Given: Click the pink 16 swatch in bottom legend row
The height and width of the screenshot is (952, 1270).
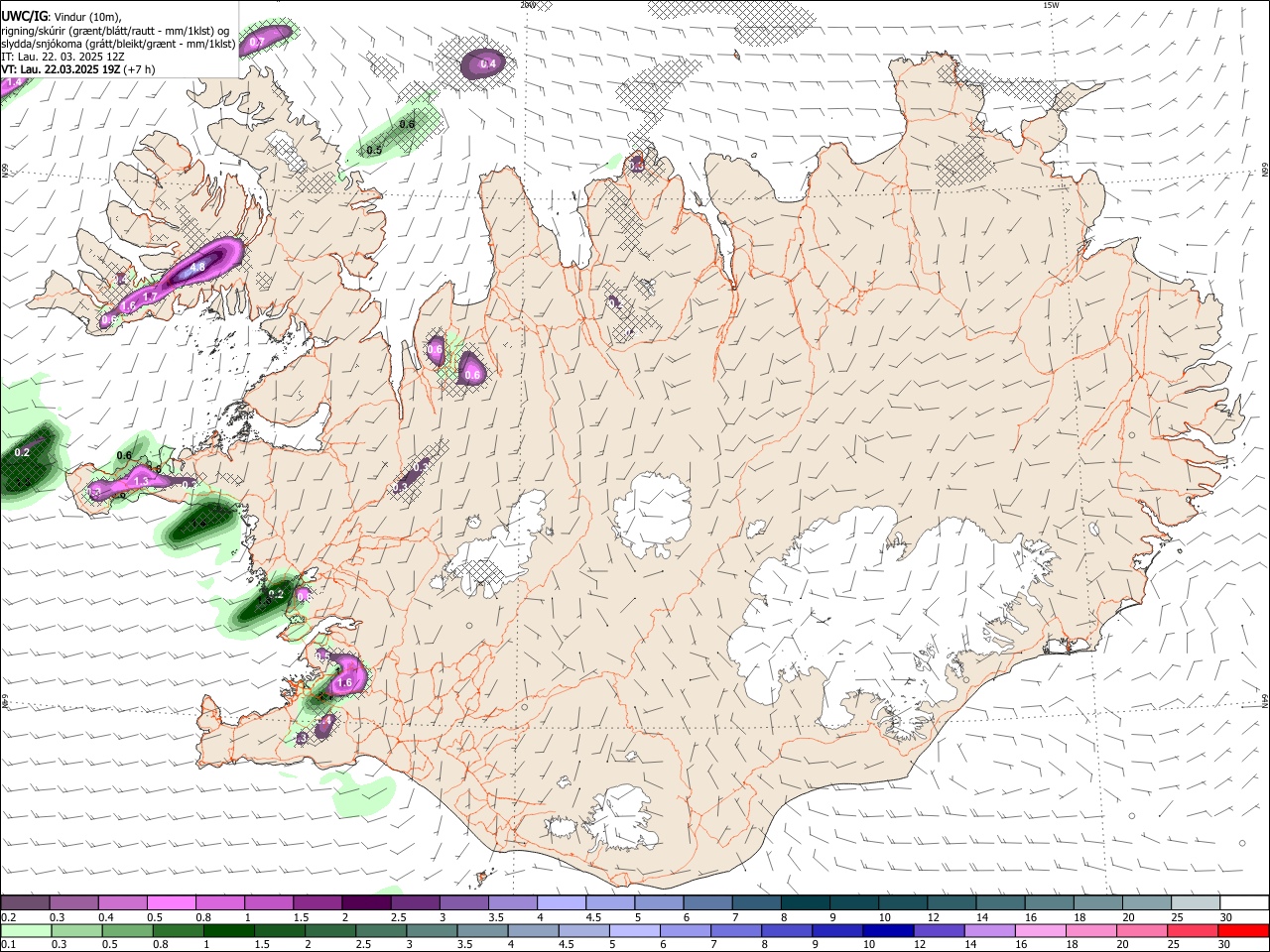Looking at the screenshot, I should point(1040,930).
